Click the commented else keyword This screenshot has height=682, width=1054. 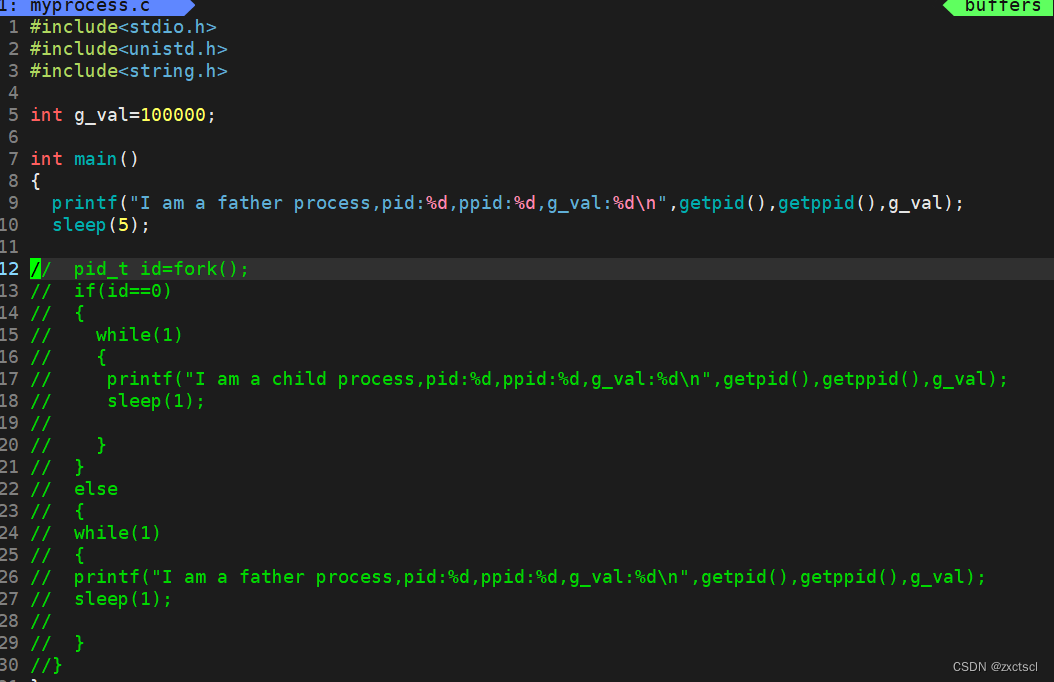(x=96, y=489)
